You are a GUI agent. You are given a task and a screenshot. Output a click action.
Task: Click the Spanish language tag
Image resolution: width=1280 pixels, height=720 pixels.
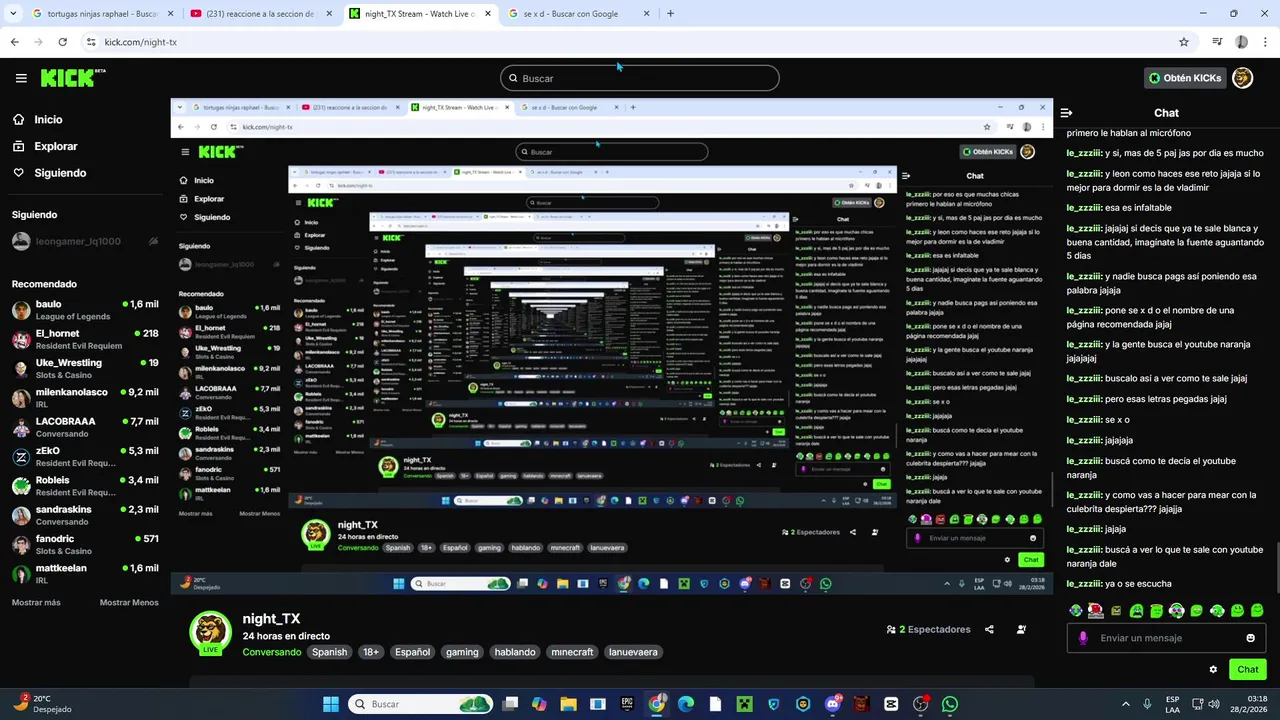[329, 652]
